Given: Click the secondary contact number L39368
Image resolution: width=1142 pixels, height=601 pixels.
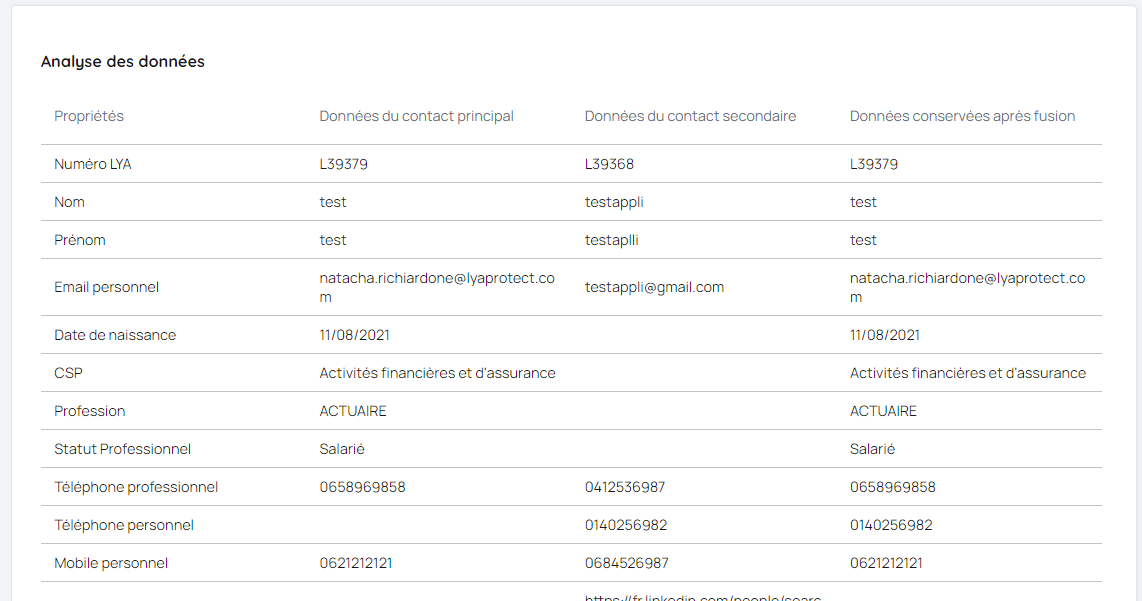Looking at the screenshot, I should pos(609,164).
